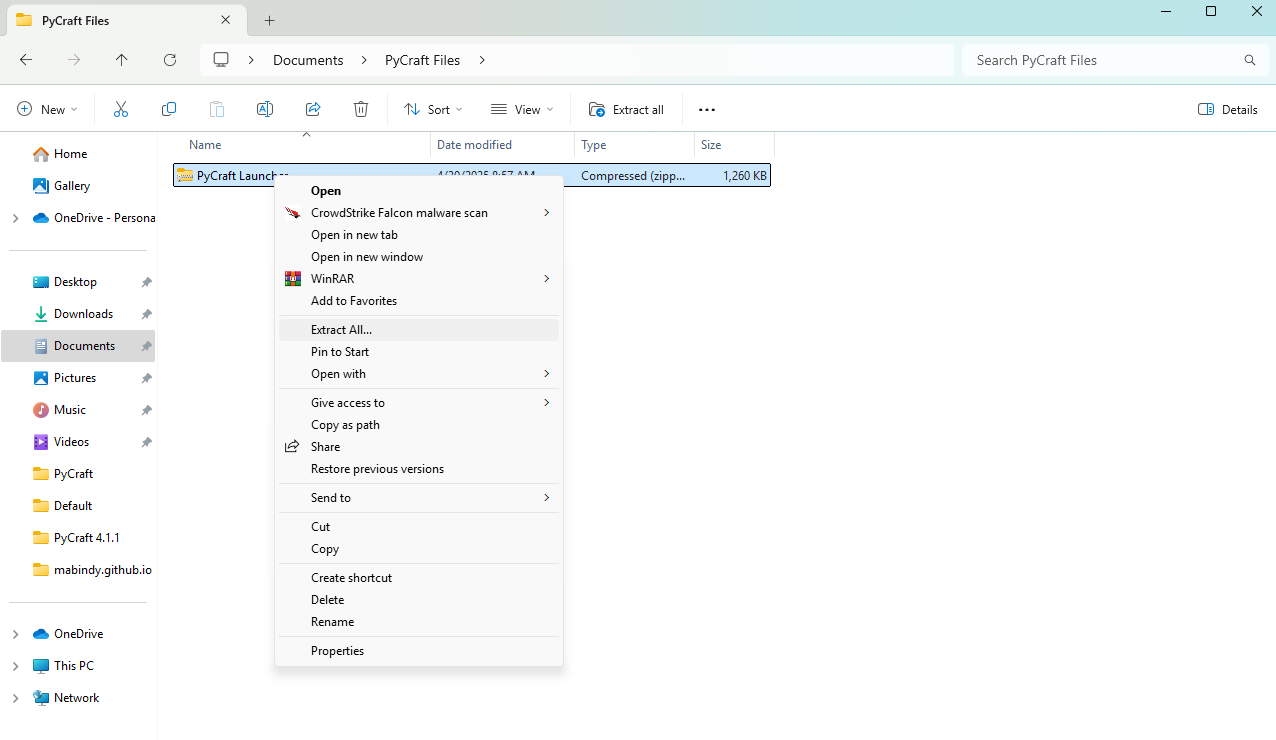1276x740 pixels.
Task: Choose Open in the context menu
Action: coord(419,191)
